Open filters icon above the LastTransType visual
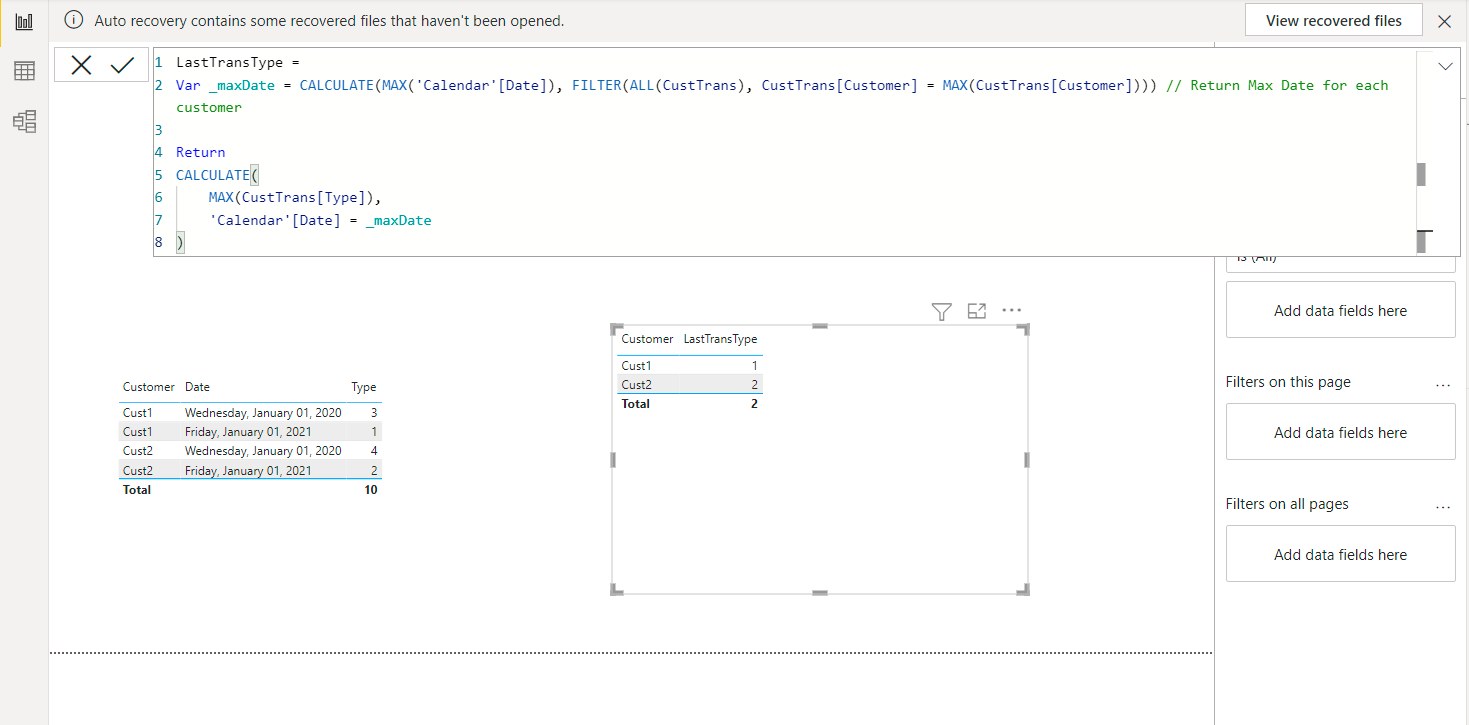The image size is (1469, 725). pos(941,312)
